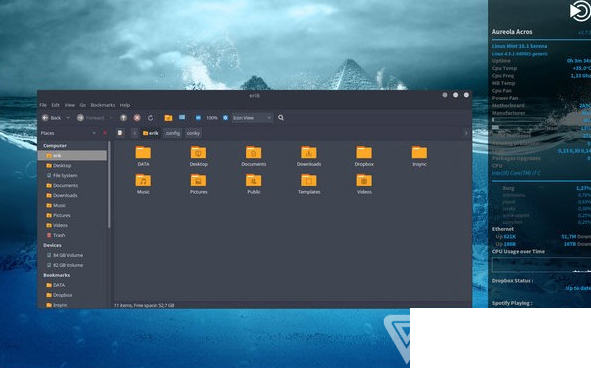The height and width of the screenshot is (368, 591).
Task: Zoom out with the icon before 100%
Action: click(x=198, y=118)
